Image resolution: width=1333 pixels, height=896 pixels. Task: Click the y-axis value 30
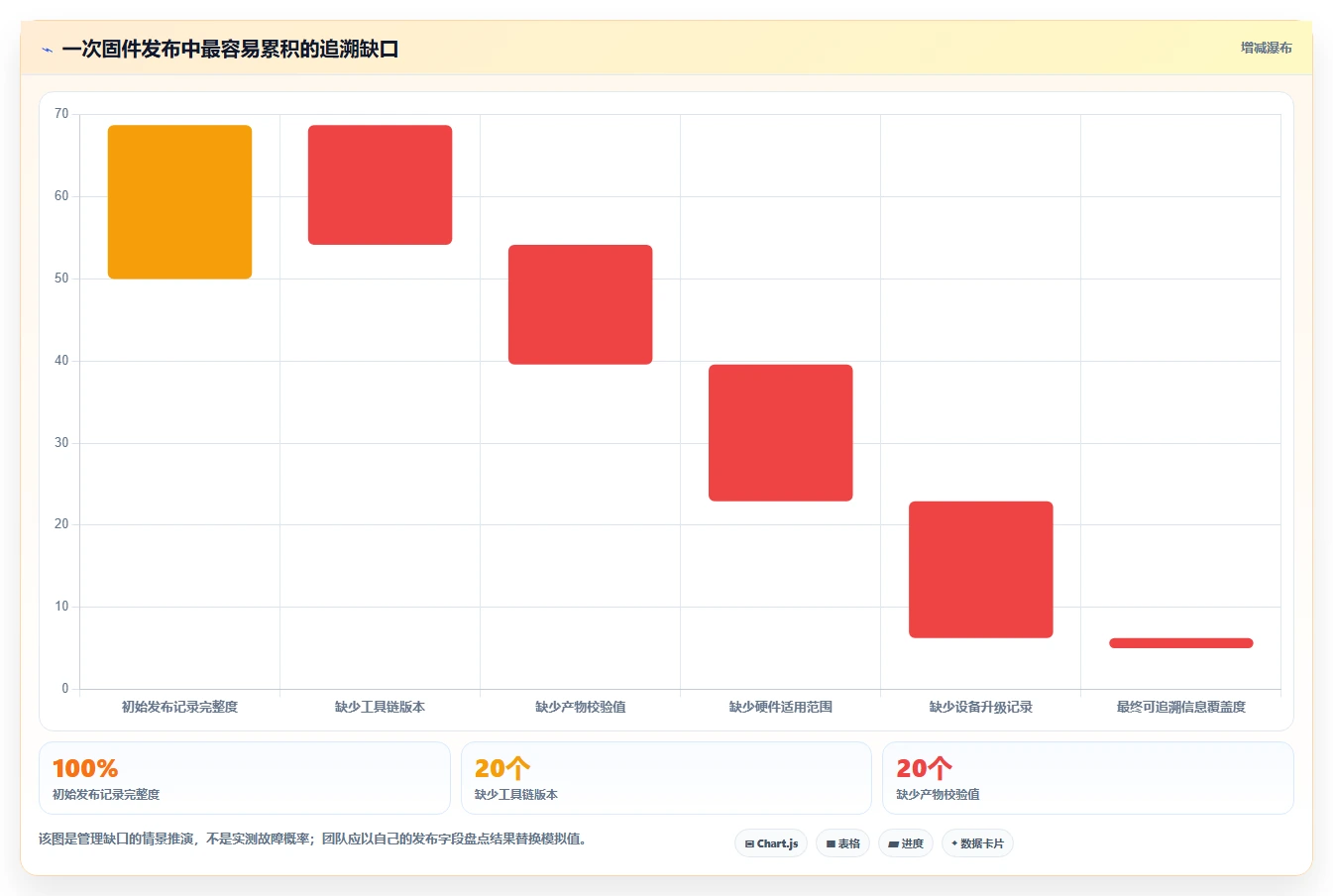point(61,443)
